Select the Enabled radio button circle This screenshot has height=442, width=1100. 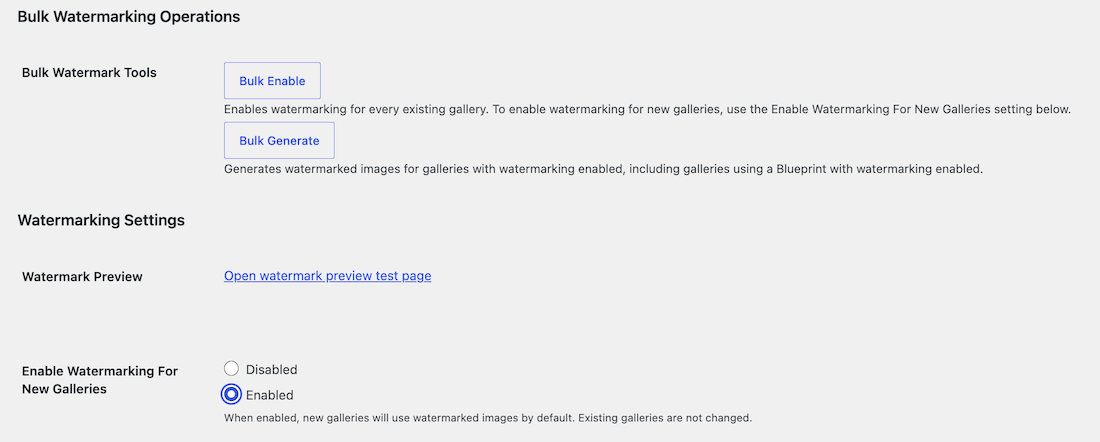230,394
